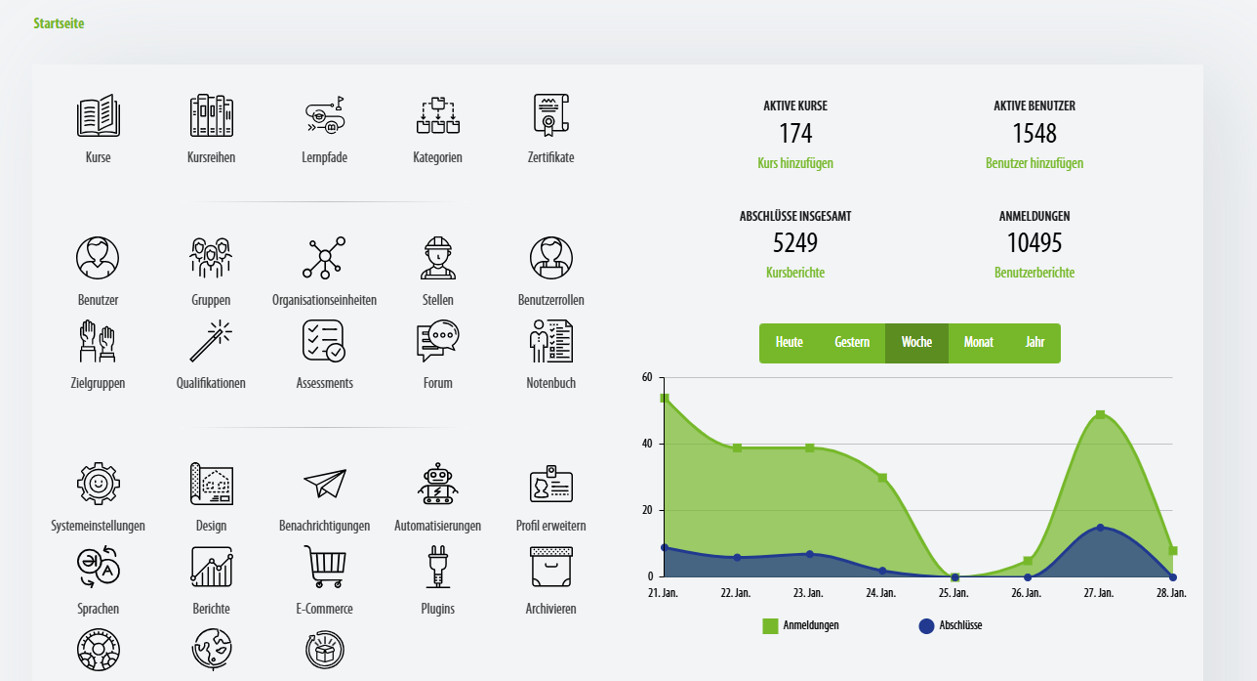Click the Benutzer hinzufügen link

1034,163
